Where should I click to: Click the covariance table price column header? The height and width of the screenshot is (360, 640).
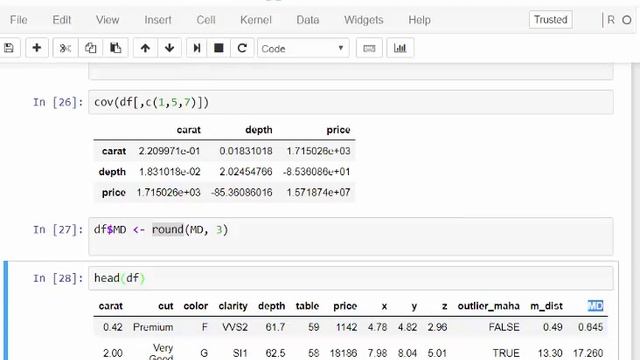coord(338,130)
